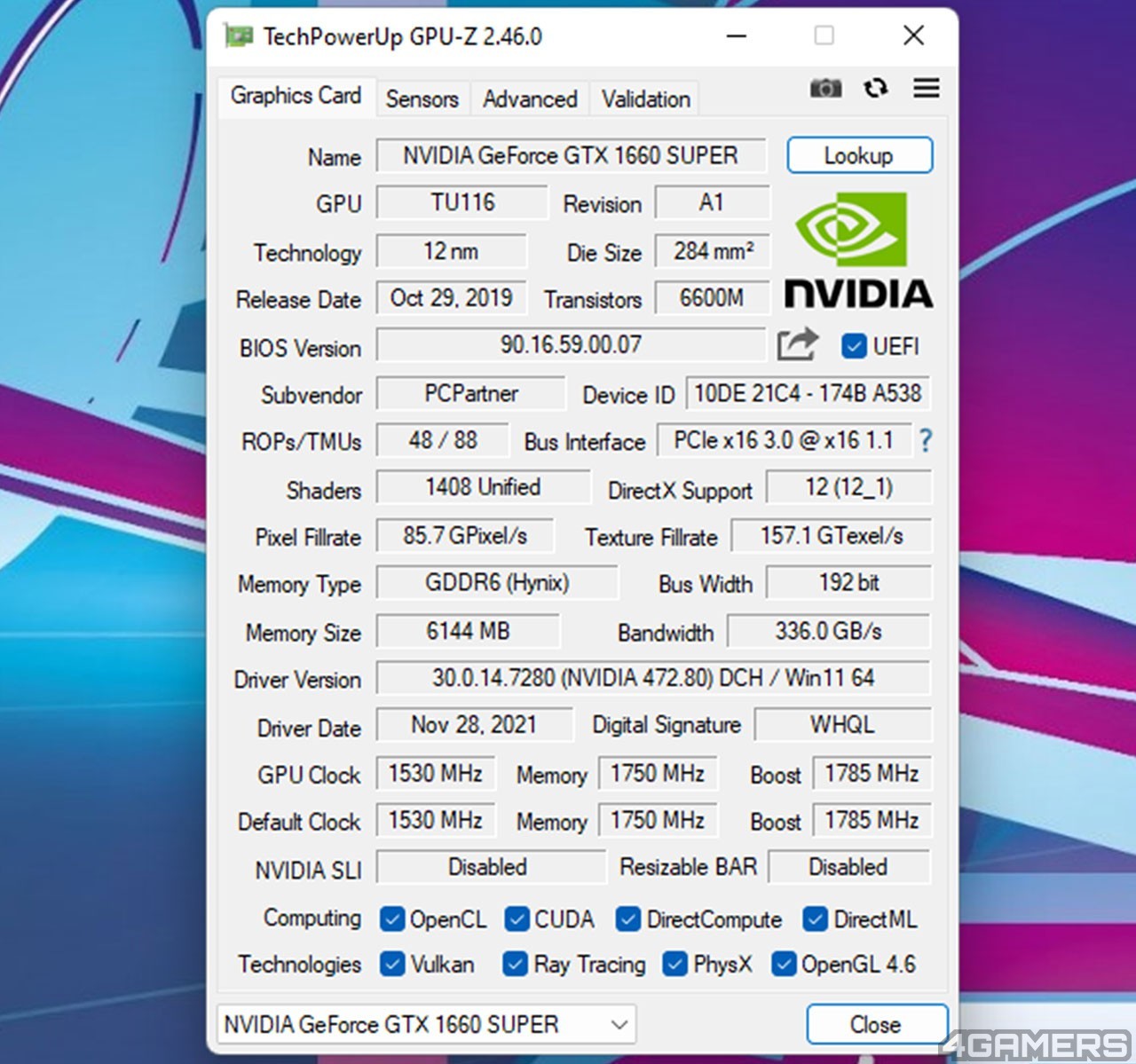Maximize the GPU-Z window
The image size is (1136, 1064).
click(x=824, y=35)
